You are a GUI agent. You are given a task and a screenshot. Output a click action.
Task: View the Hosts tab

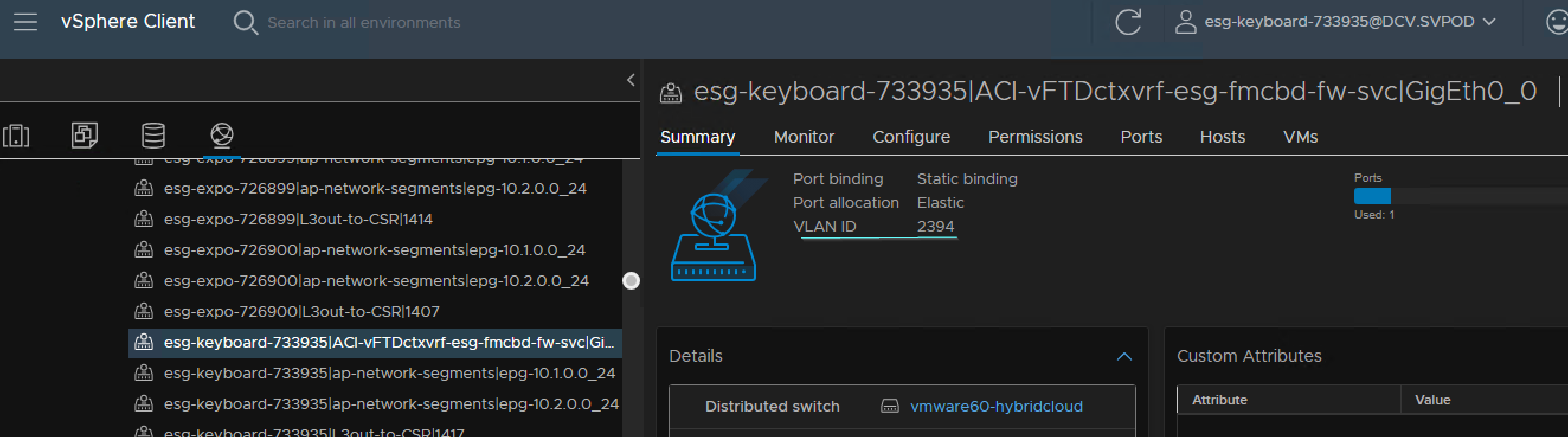click(x=1222, y=137)
